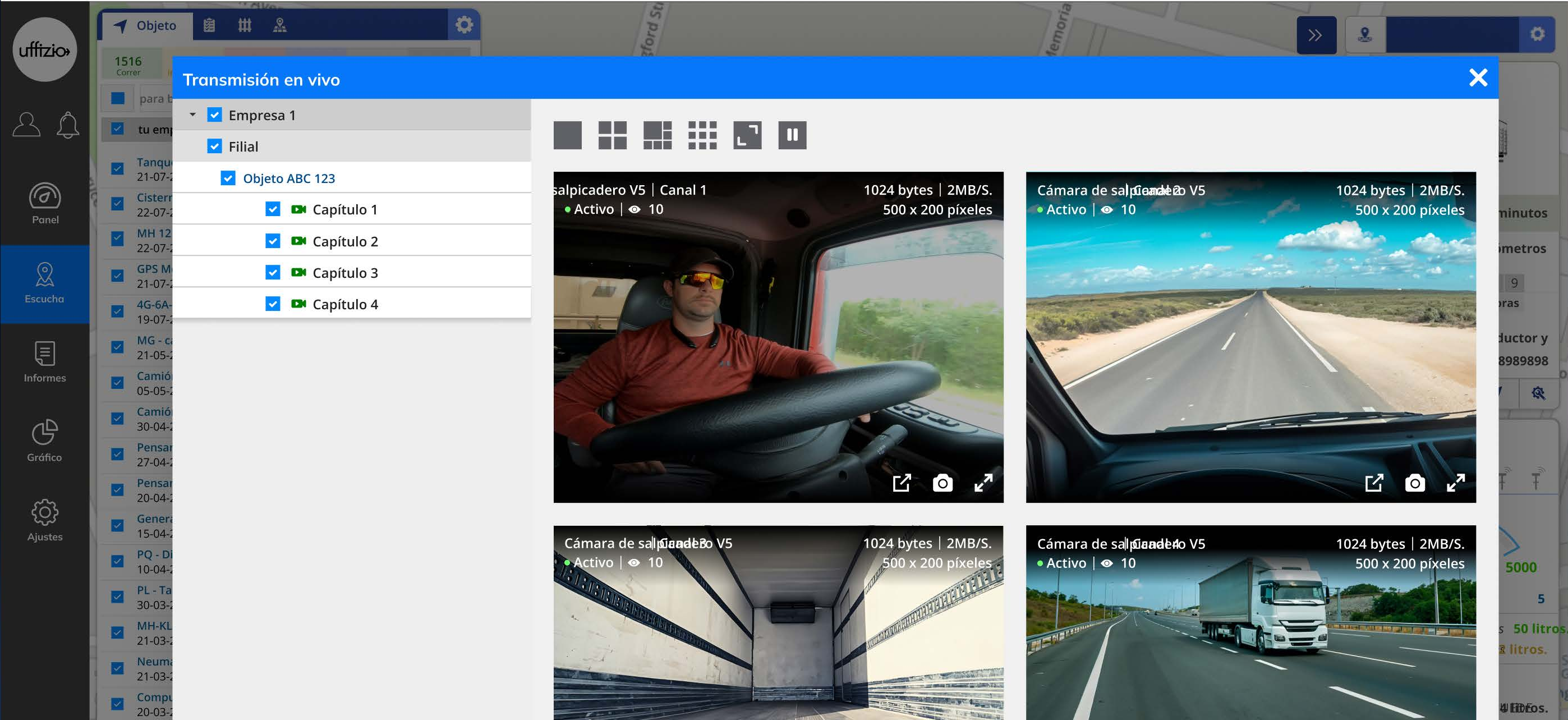Click the double-chevron expand button top right

point(1315,35)
